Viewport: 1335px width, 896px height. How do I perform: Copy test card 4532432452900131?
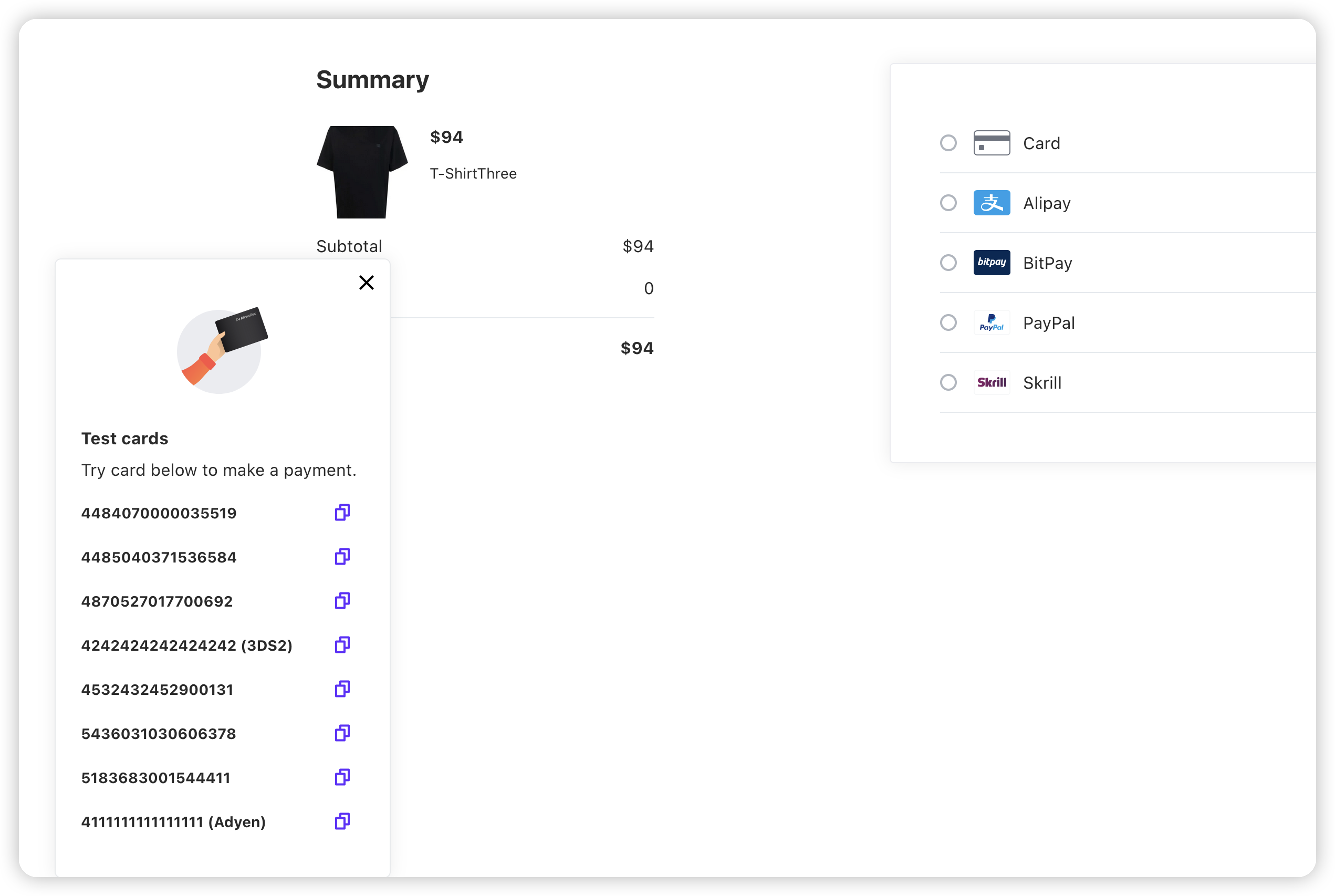(x=342, y=689)
